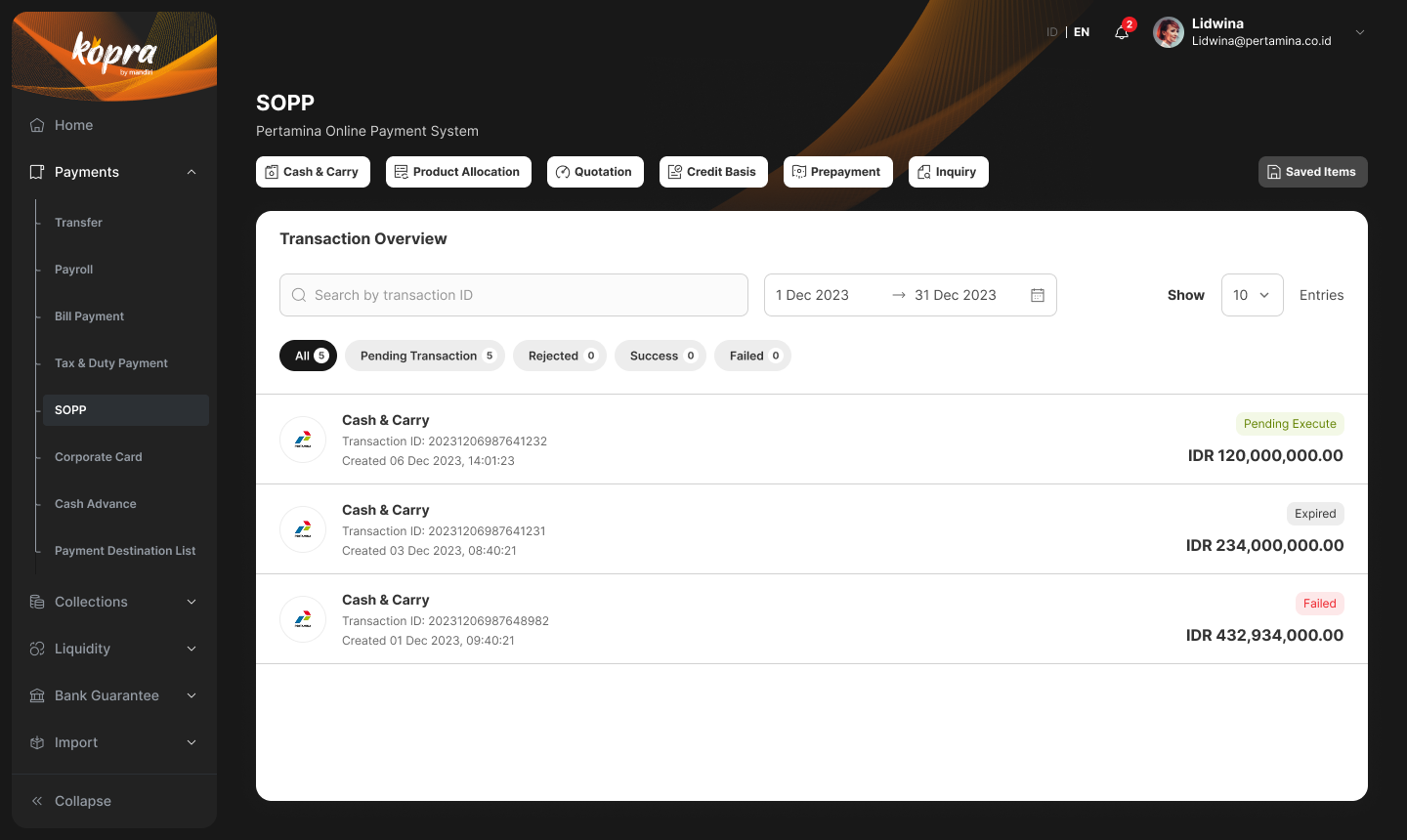Click the Home icon in sidebar

(x=37, y=125)
